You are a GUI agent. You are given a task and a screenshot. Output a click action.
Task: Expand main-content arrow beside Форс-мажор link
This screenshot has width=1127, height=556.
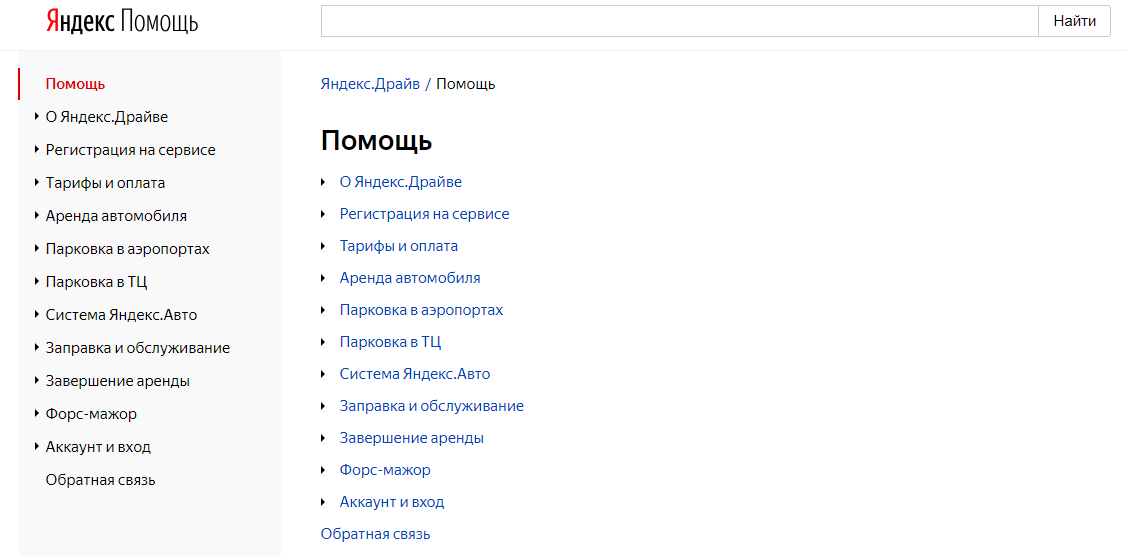click(x=324, y=470)
